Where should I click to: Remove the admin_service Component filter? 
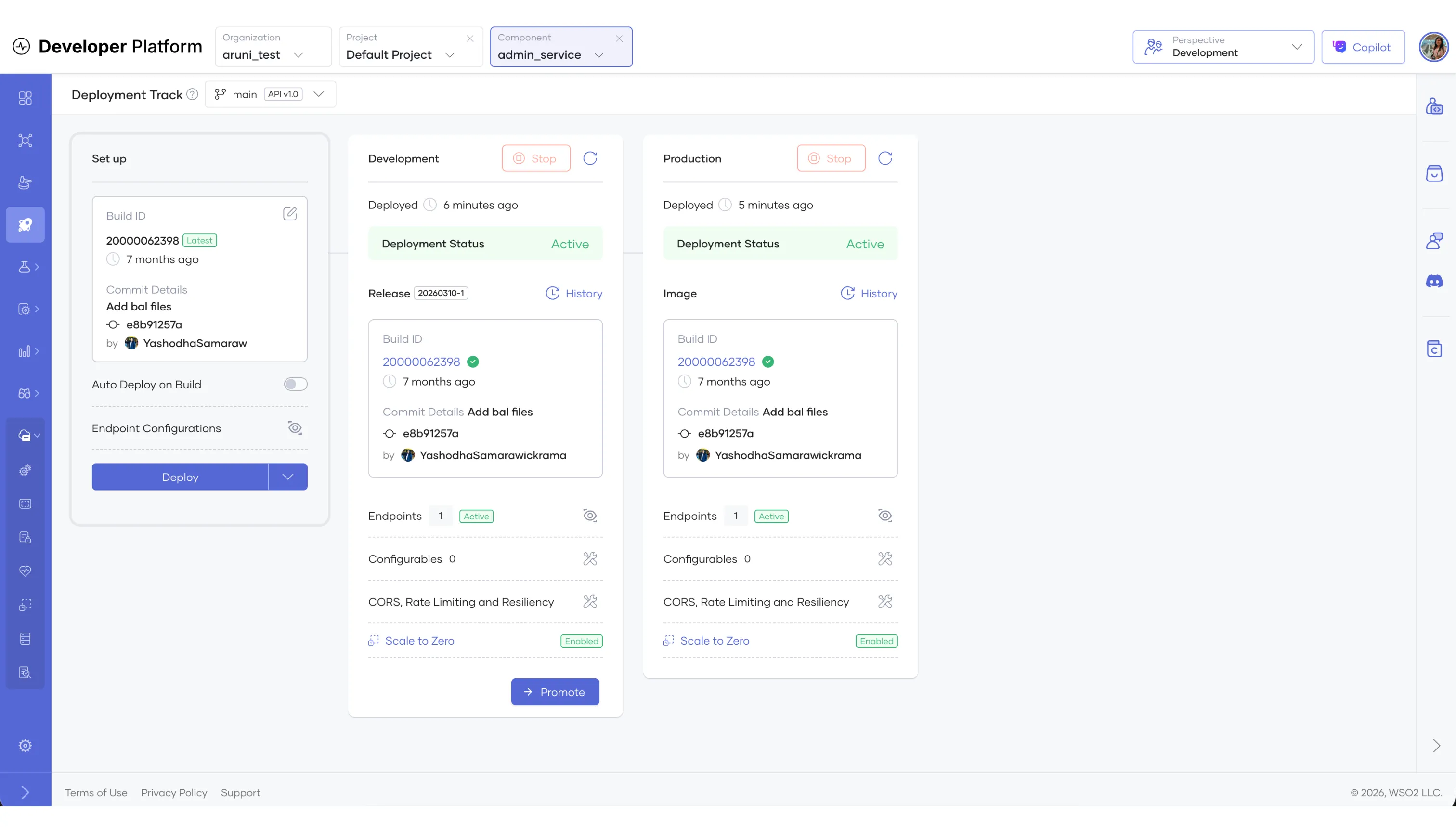[619, 39]
